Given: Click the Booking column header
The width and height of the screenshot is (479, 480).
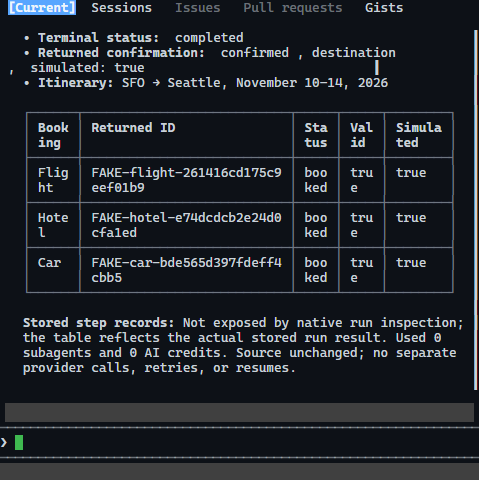Looking at the screenshot, I should pyautogui.click(x=53, y=135).
